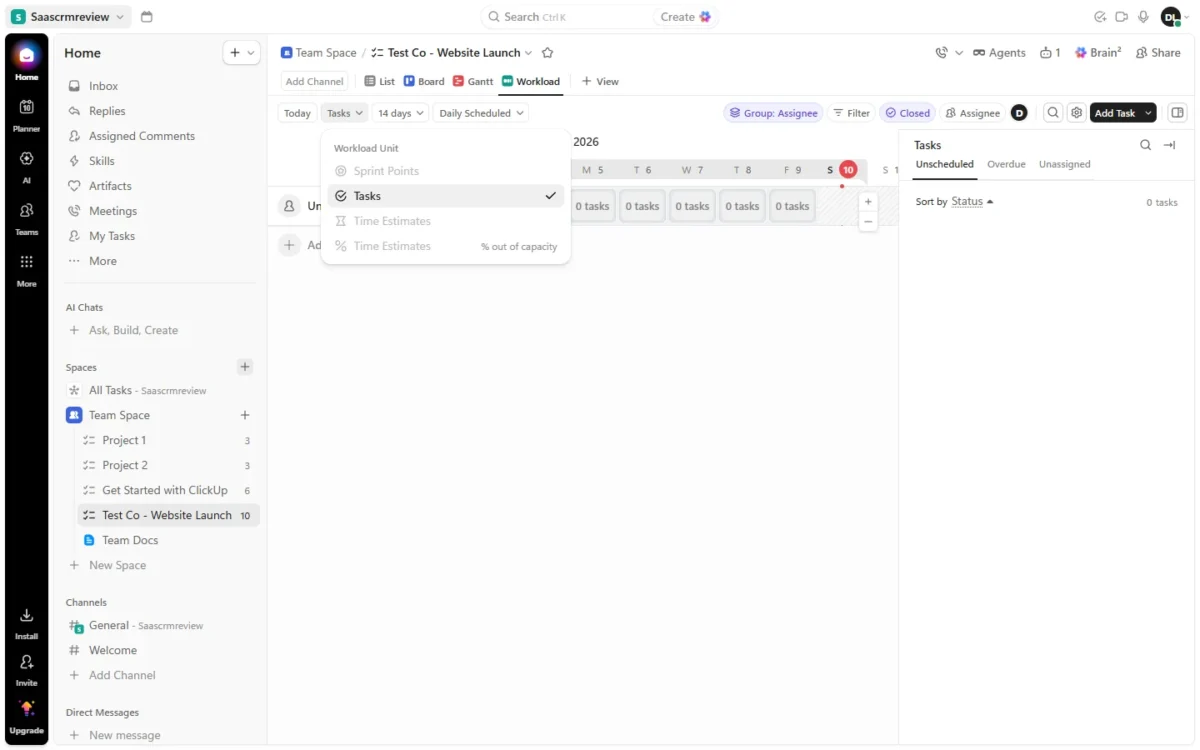Click the Home logo icon in rail

pos(26,56)
